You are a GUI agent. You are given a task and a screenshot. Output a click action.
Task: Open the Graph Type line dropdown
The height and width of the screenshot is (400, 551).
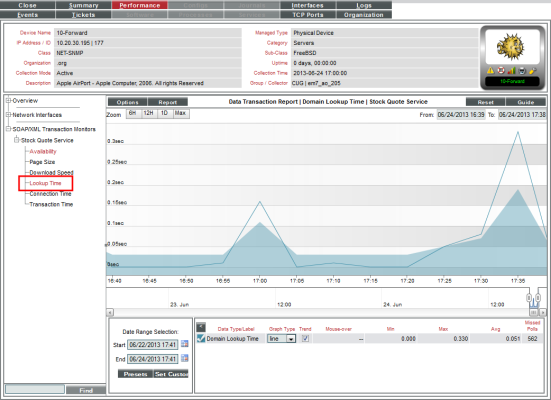281,339
